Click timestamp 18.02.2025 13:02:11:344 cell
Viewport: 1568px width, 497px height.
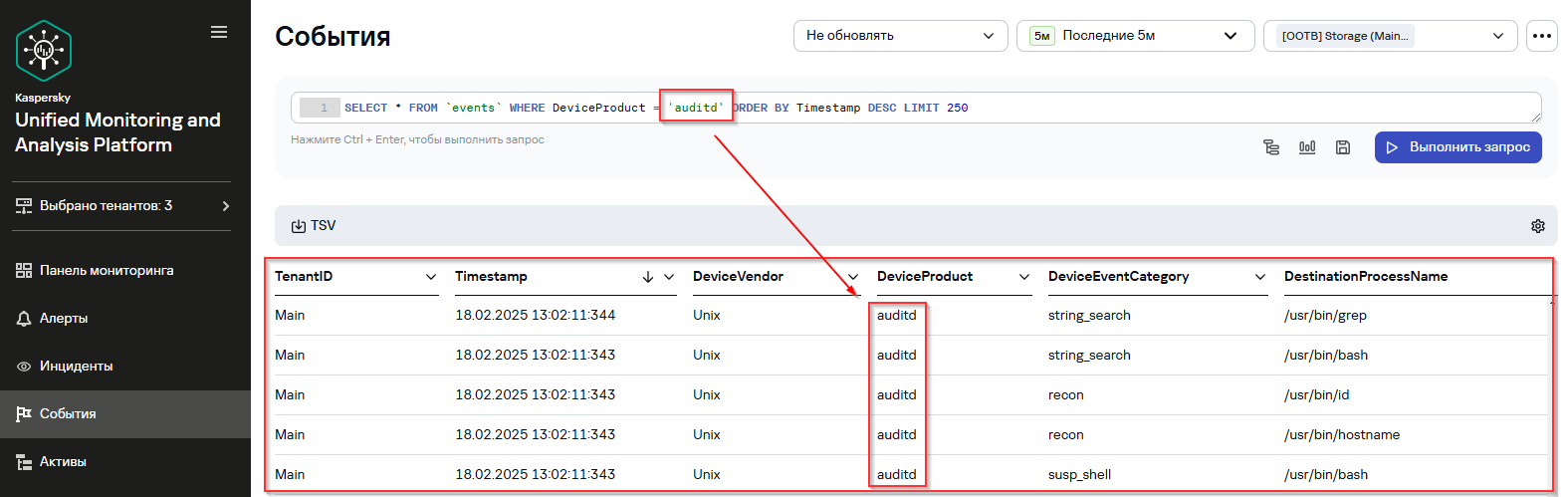coord(535,316)
